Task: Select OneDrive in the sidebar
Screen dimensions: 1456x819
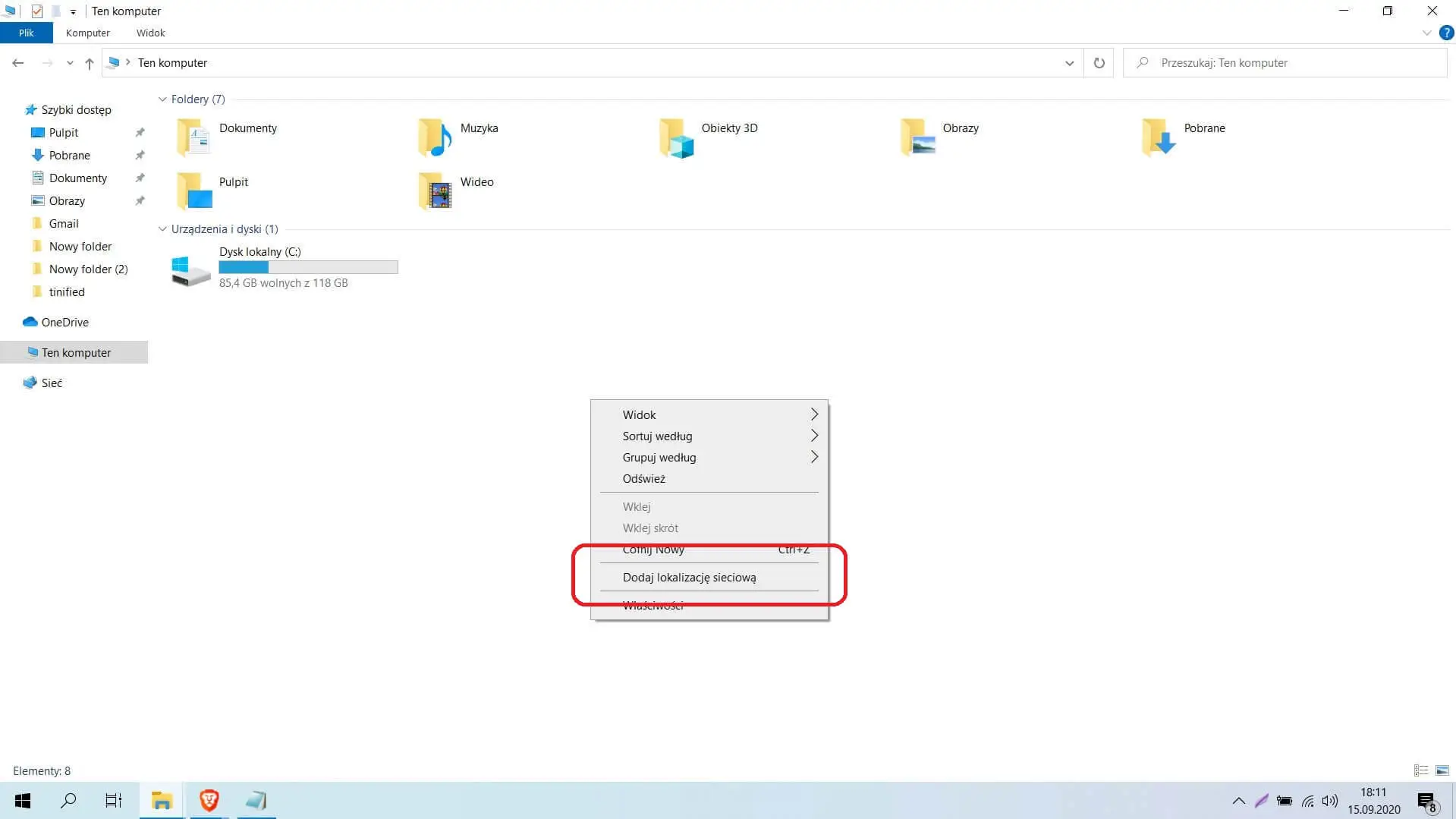Action: pos(64,322)
